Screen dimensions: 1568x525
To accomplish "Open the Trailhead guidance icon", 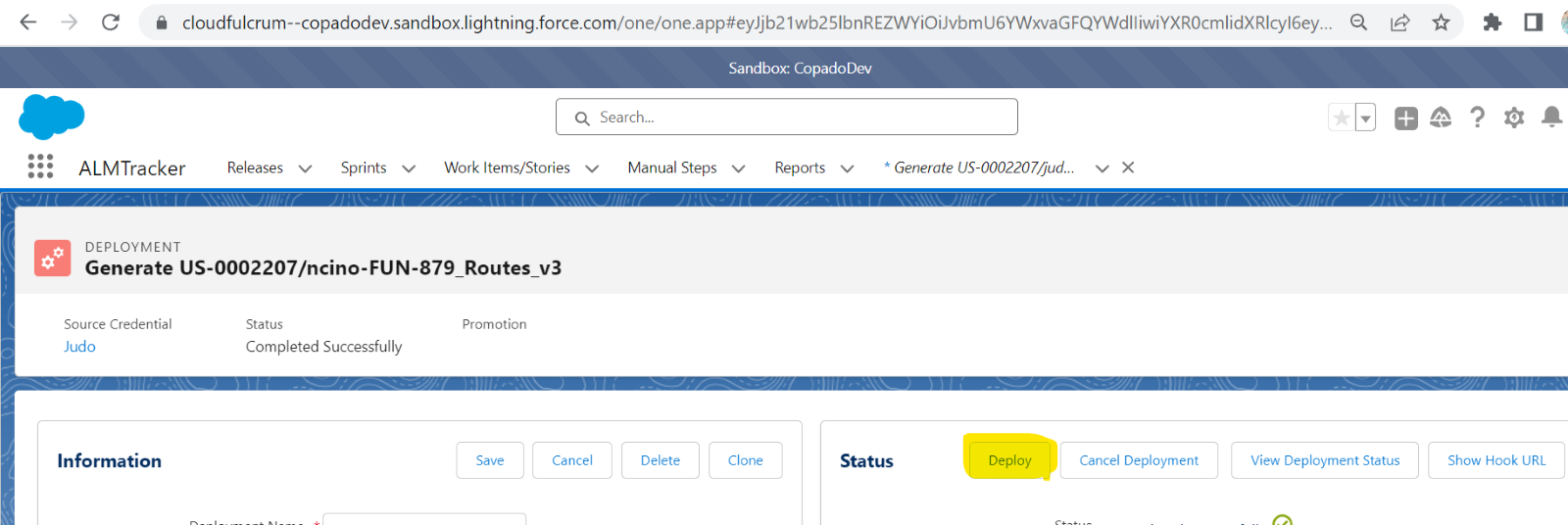I will [1441, 118].
